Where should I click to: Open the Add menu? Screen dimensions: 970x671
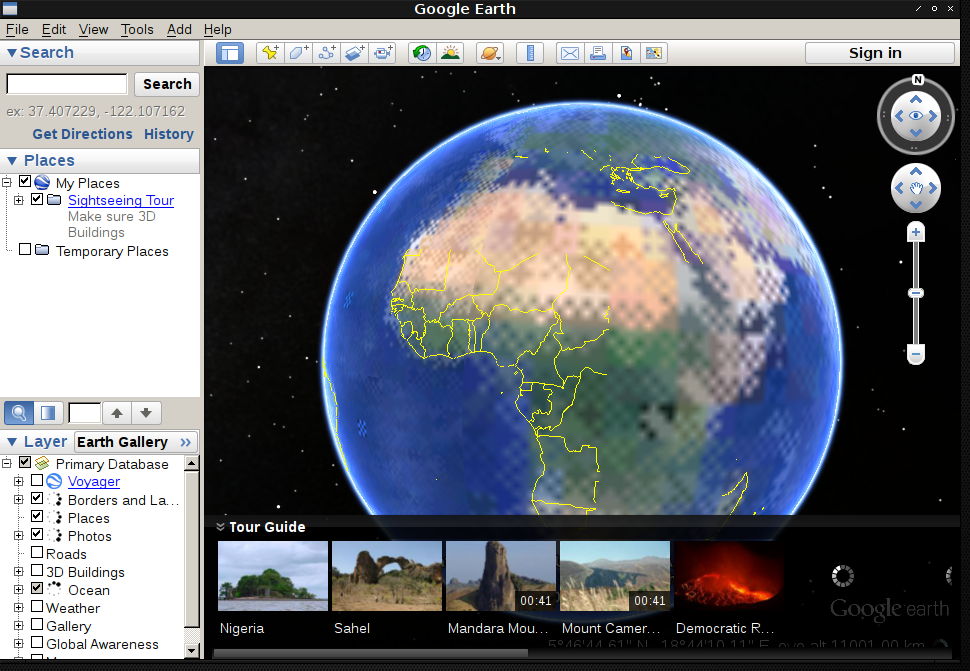tap(178, 29)
